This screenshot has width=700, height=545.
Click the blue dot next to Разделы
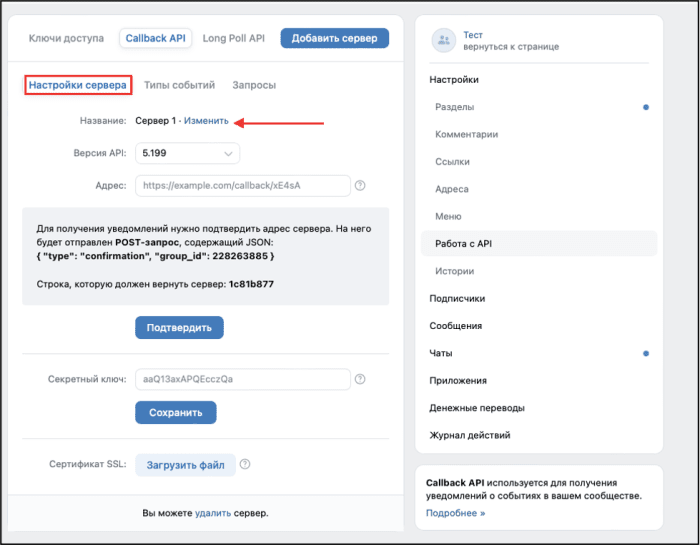click(646, 107)
